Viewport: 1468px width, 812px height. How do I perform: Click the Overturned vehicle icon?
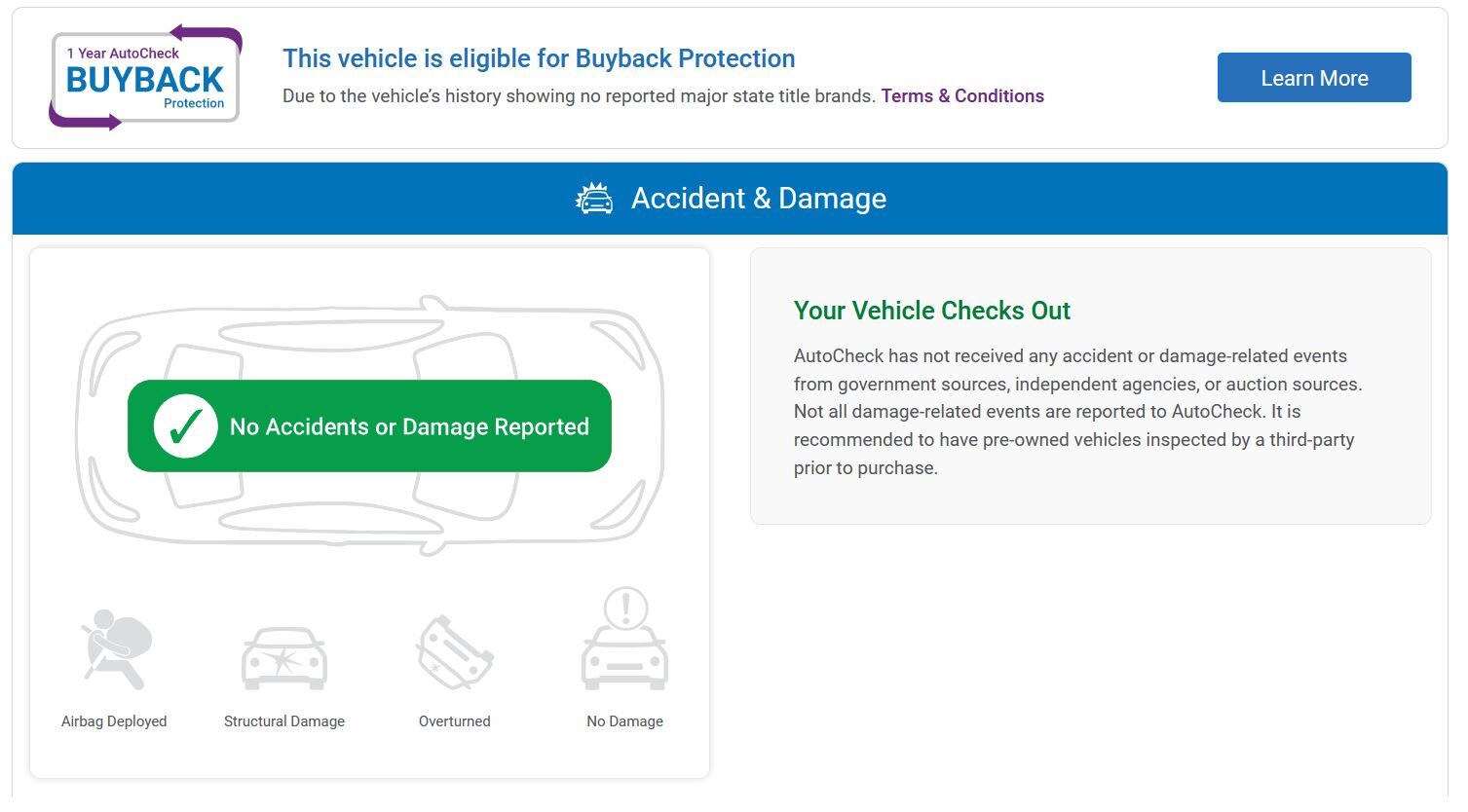pos(455,653)
